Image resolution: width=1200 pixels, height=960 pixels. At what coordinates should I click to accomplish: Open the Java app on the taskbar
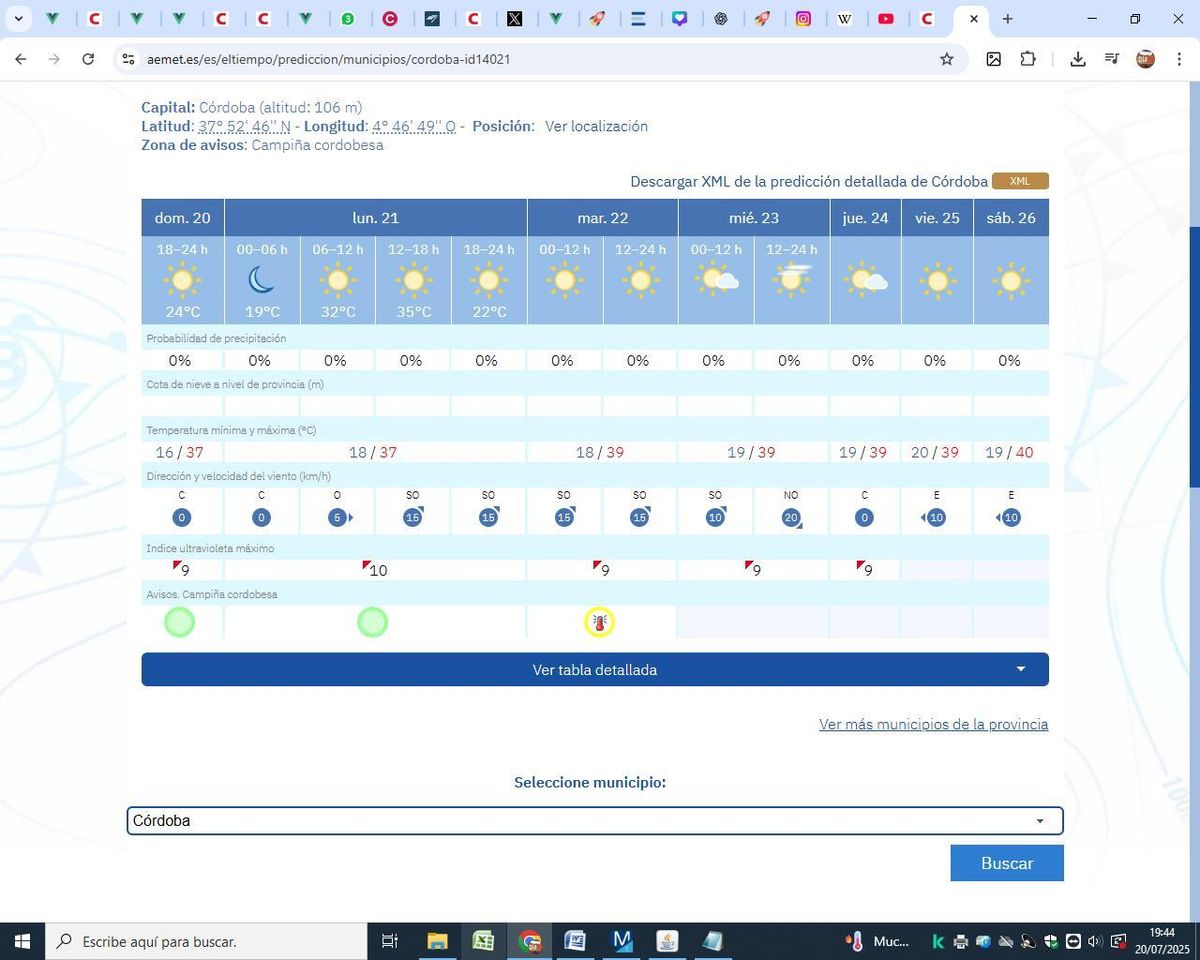point(667,941)
